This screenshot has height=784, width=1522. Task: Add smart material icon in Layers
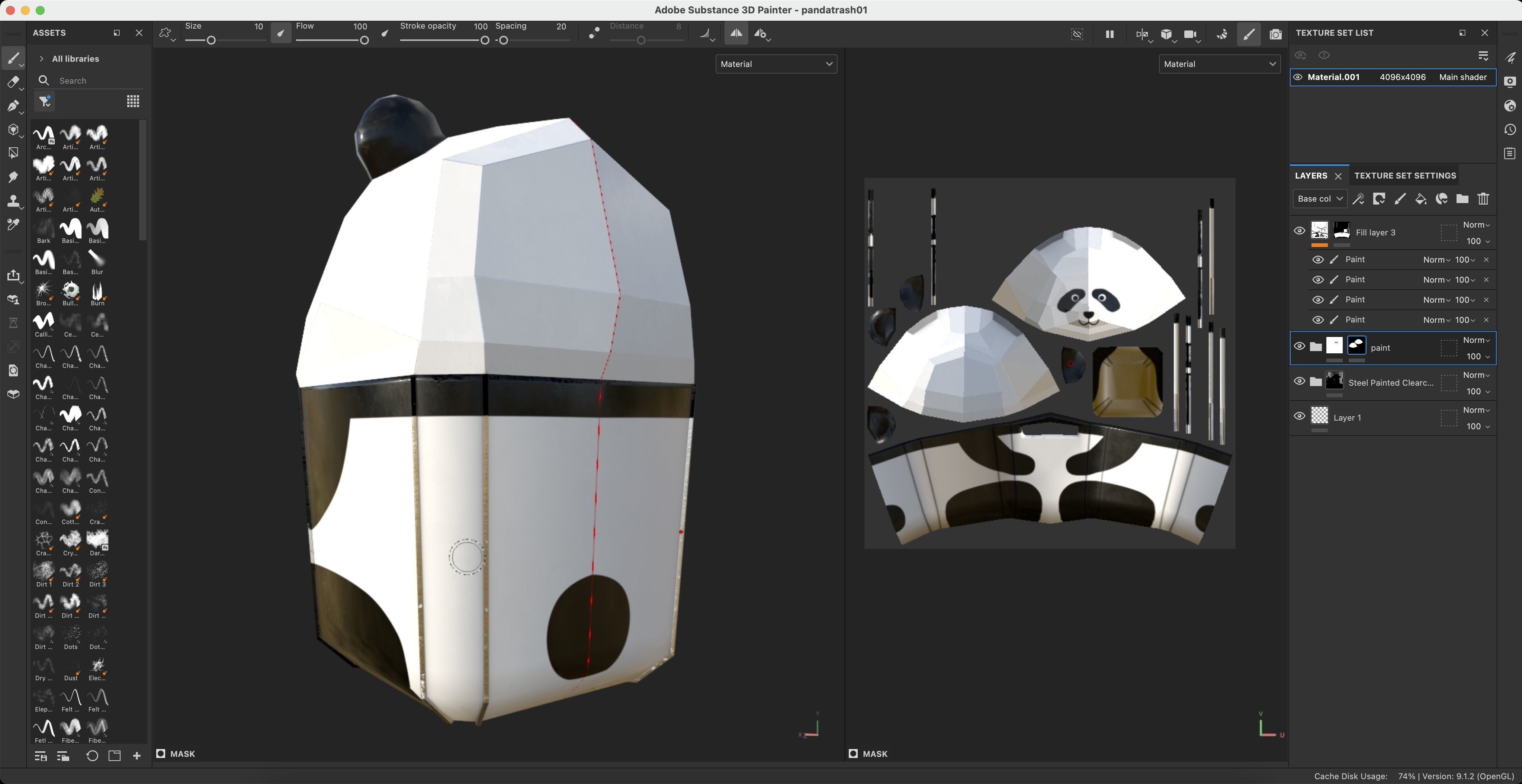tap(1442, 199)
